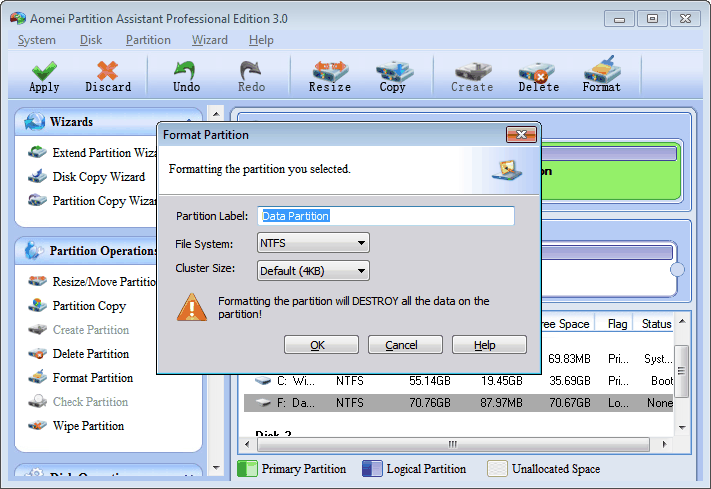Click the Format Partition sidebar icon
Screen dimensions: 711x489
37,377
